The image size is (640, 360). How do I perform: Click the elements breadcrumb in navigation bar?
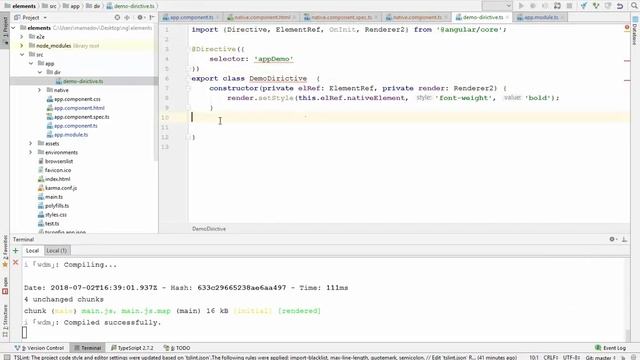20,6
